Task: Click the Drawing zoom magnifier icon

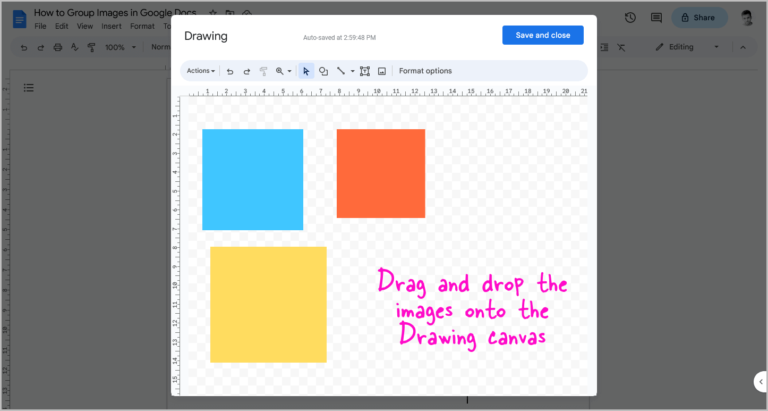Action: tap(280, 71)
